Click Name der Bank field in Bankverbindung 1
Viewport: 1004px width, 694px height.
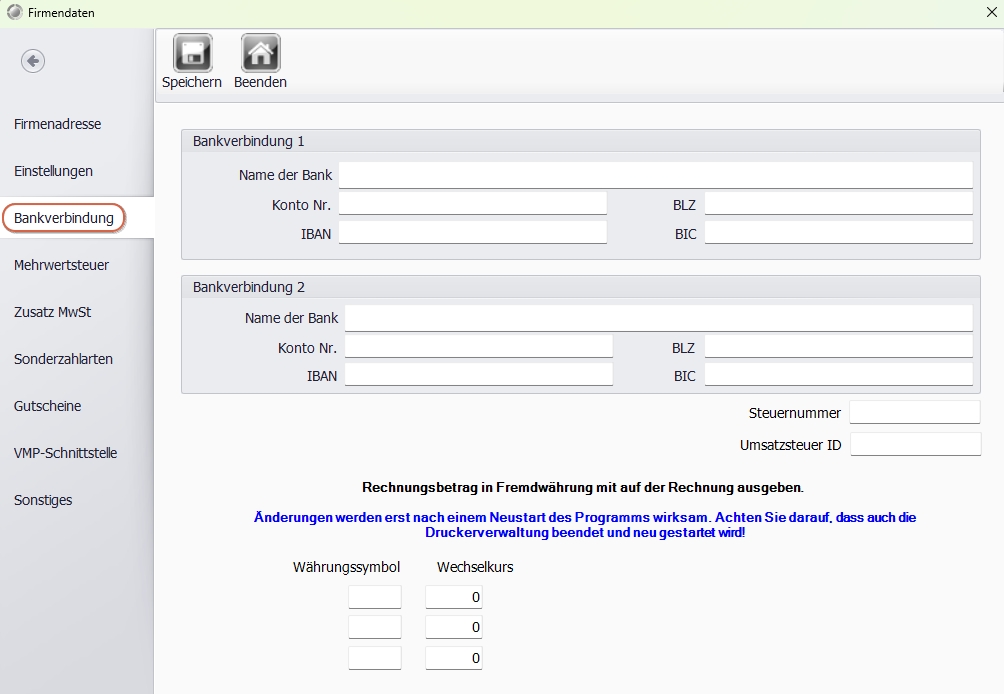(x=655, y=175)
